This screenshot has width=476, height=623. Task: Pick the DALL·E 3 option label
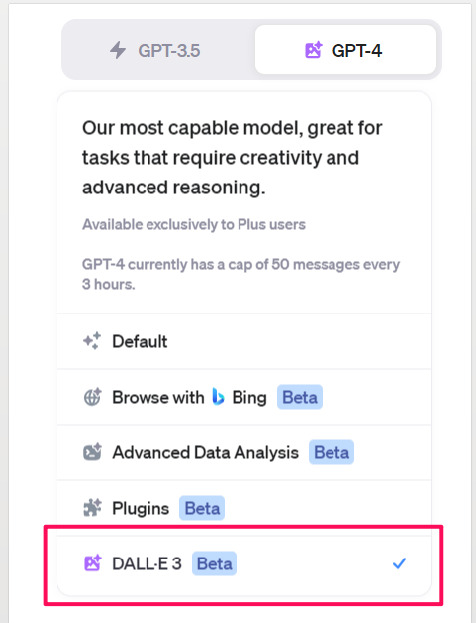(147, 563)
